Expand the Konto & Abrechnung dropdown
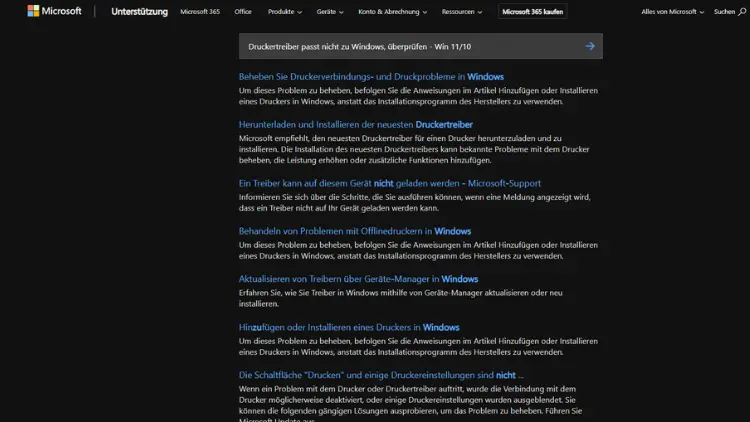Image resolution: width=750 pixels, height=422 pixels. pyautogui.click(x=392, y=11)
